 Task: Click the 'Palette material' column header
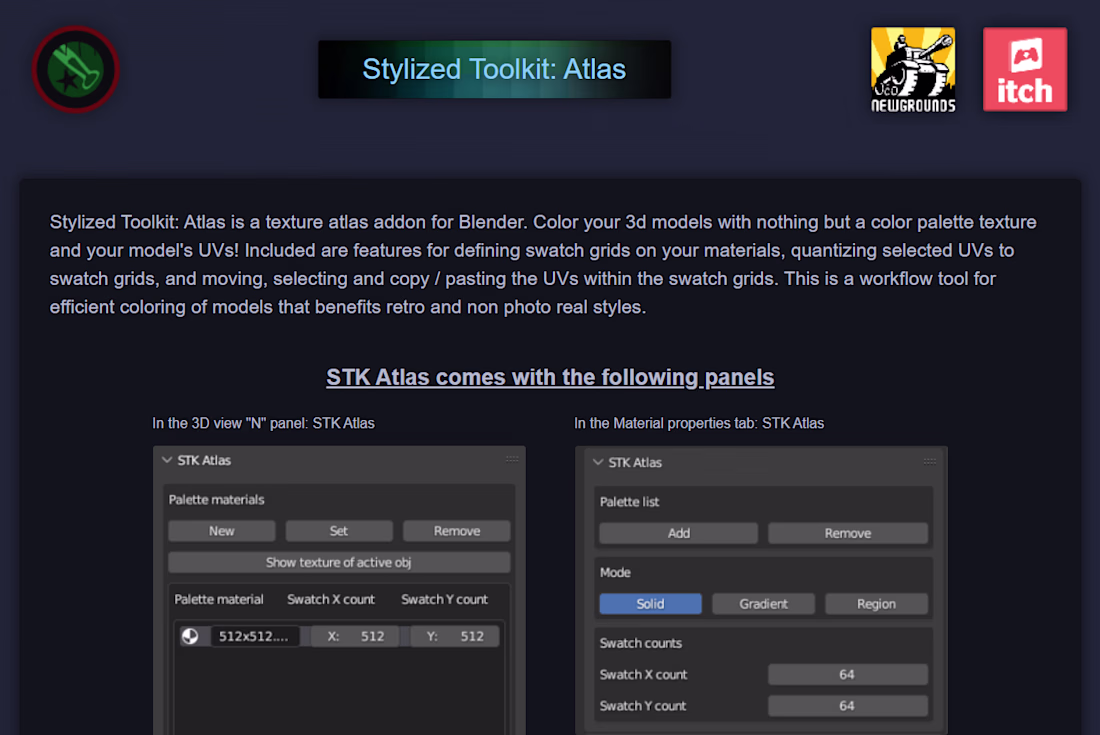[219, 600]
